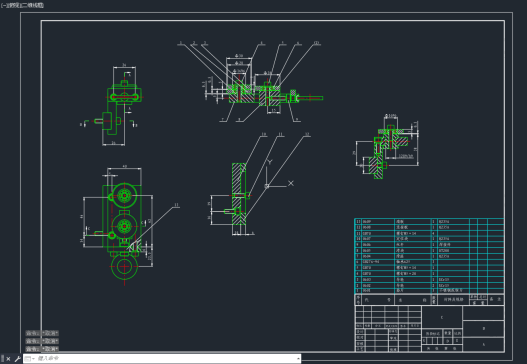Viewport: 527px width, 364px height.
Task: Select balloon number 10 leader text
Action: [264, 134]
